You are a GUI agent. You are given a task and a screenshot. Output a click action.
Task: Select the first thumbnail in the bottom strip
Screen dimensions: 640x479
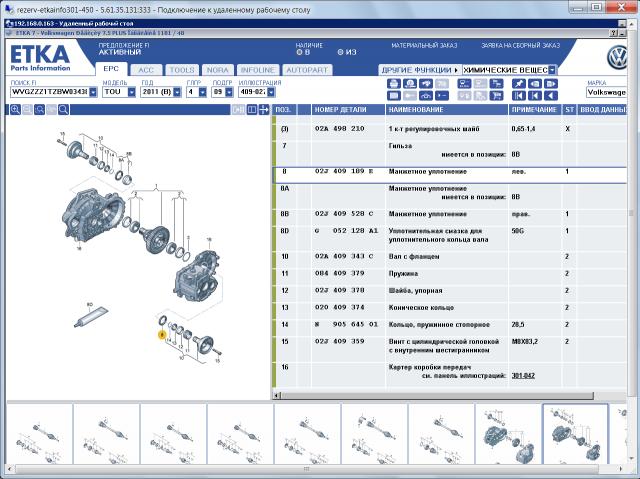[x=40, y=434]
